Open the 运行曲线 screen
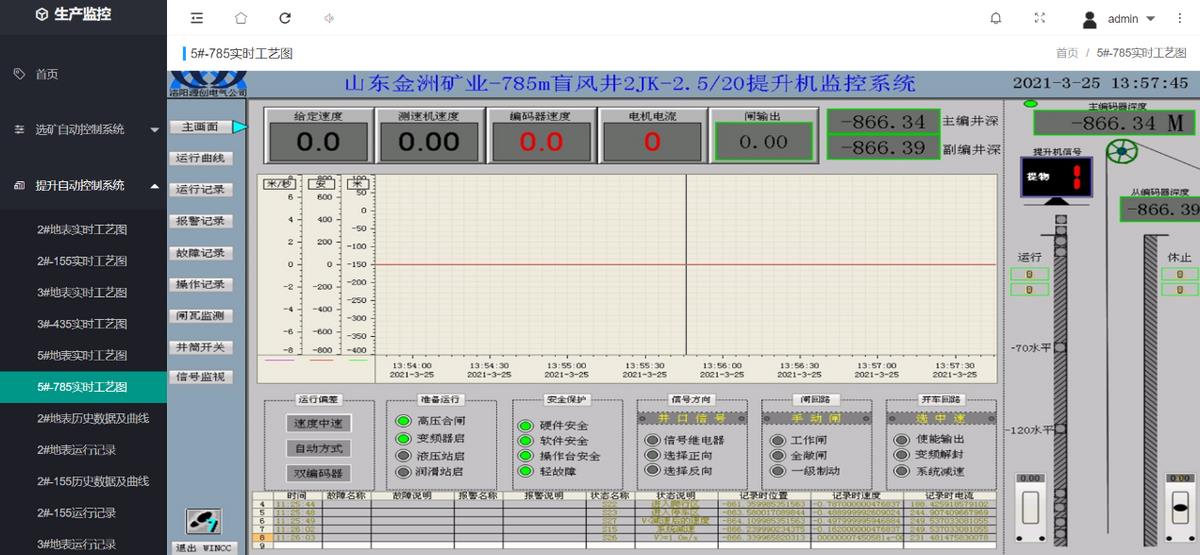 tap(201, 158)
